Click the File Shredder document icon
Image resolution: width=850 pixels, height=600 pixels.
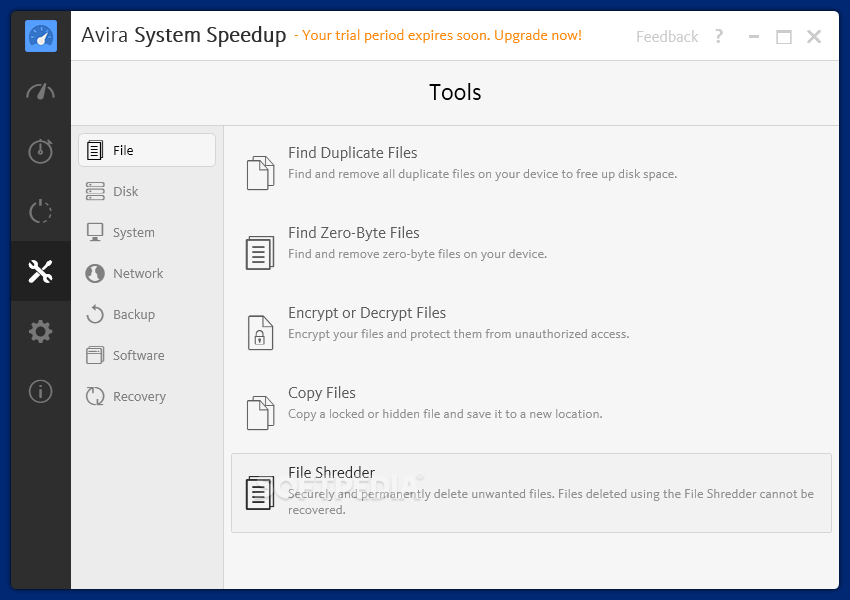click(x=260, y=493)
